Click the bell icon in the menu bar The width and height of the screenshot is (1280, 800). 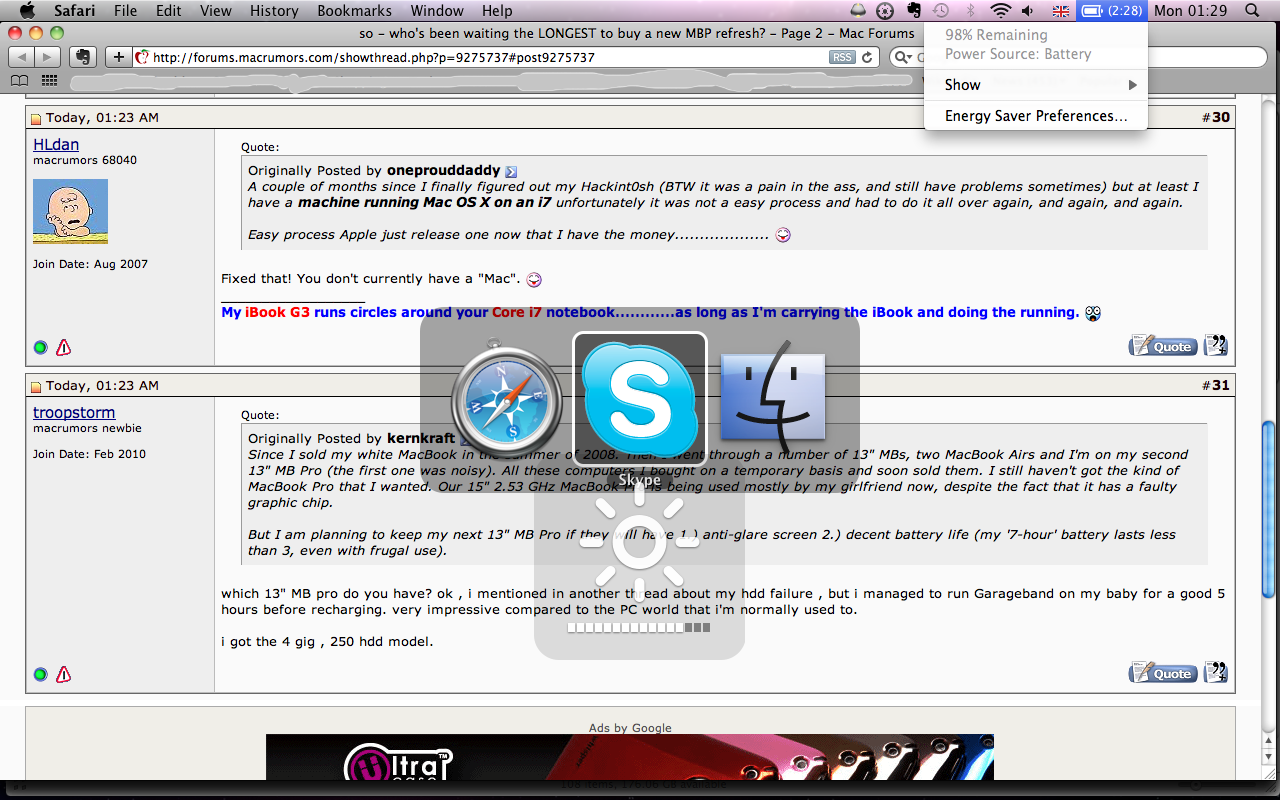[859, 11]
